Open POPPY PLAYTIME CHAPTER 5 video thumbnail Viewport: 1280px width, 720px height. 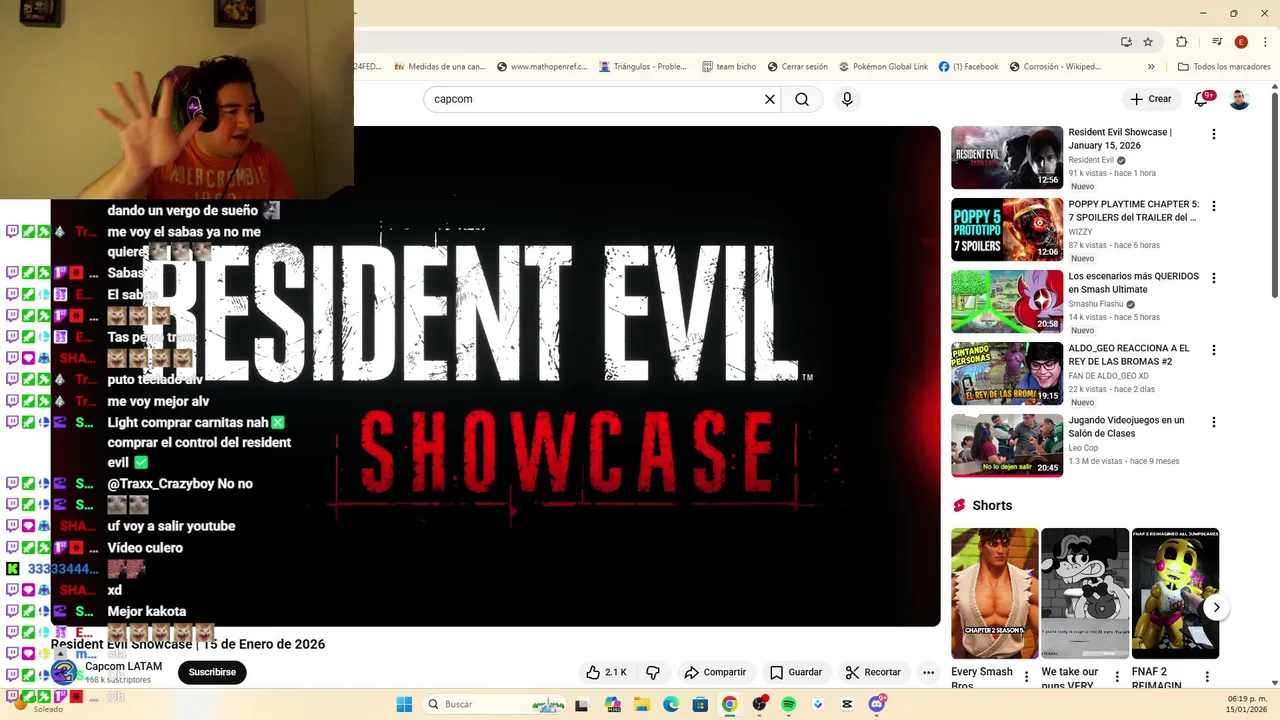pyautogui.click(x=1007, y=229)
